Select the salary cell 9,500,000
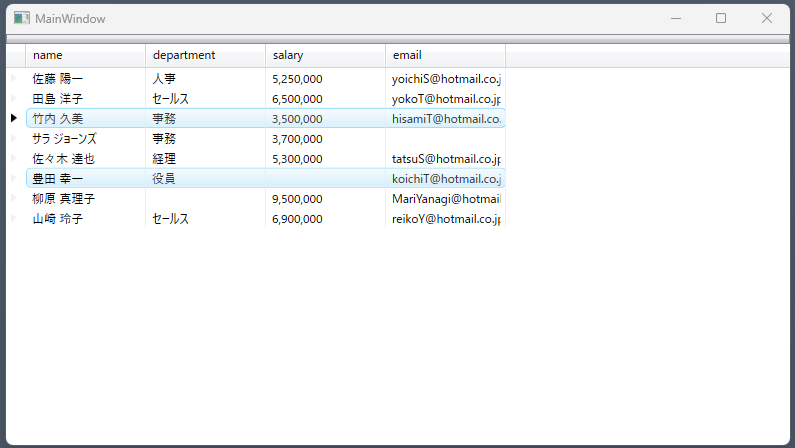The image size is (795, 448). tap(326, 198)
